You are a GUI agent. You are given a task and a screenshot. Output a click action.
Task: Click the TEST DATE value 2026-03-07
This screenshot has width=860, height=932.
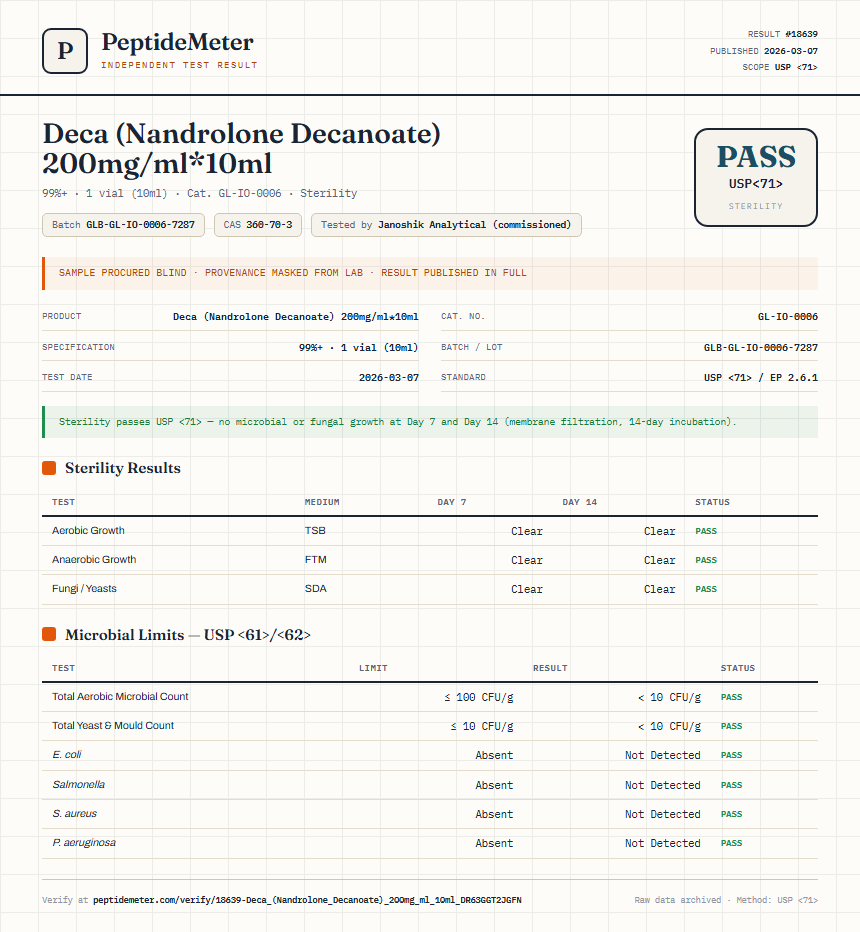389,377
